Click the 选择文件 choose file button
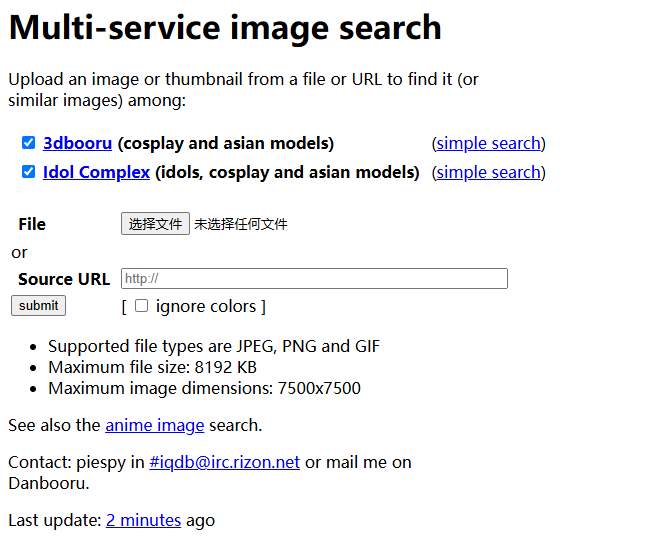 (155, 224)
